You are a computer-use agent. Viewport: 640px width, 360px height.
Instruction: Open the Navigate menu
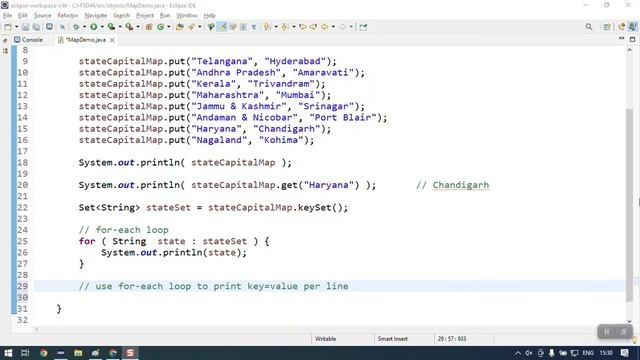coord(96,16)
